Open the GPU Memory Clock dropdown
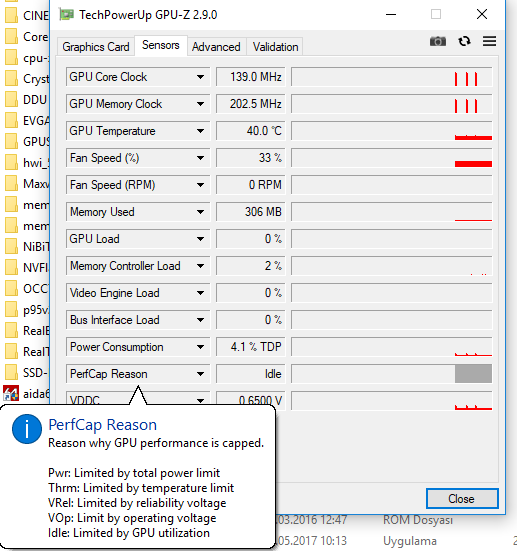Screen dimensions: 517x551 click(200, 104)
